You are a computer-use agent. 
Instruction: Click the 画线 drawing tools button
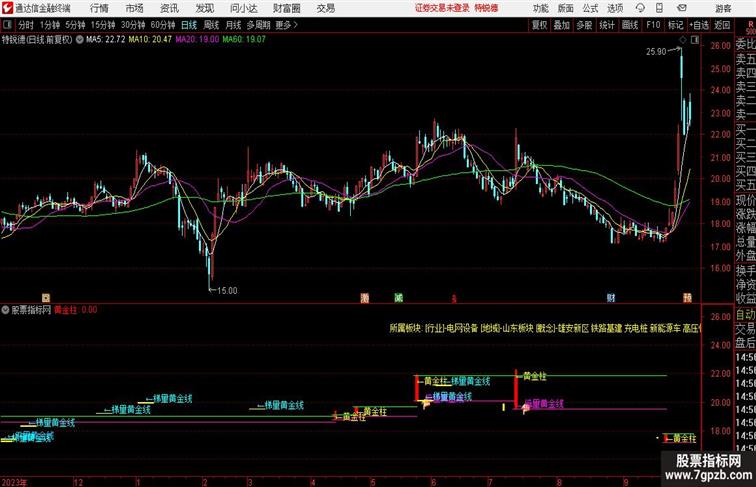point(630,25)
